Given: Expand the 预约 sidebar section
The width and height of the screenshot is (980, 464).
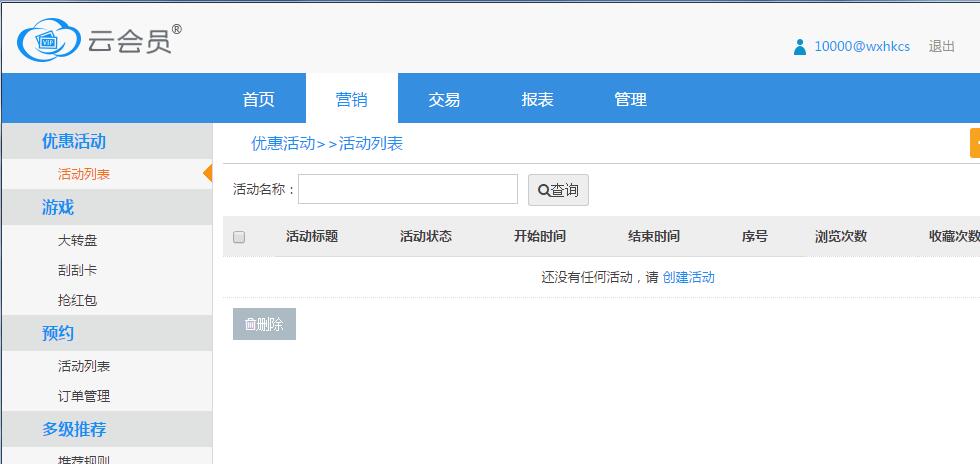Looking at the screenshot, I should (107, 333).
